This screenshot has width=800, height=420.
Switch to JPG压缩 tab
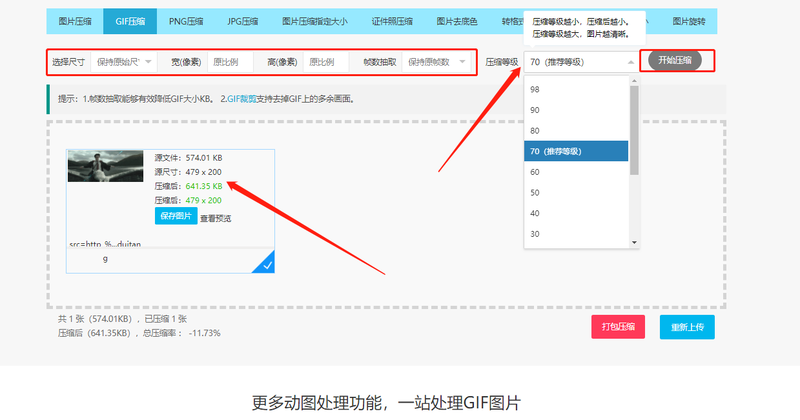(x=242, y=21)
